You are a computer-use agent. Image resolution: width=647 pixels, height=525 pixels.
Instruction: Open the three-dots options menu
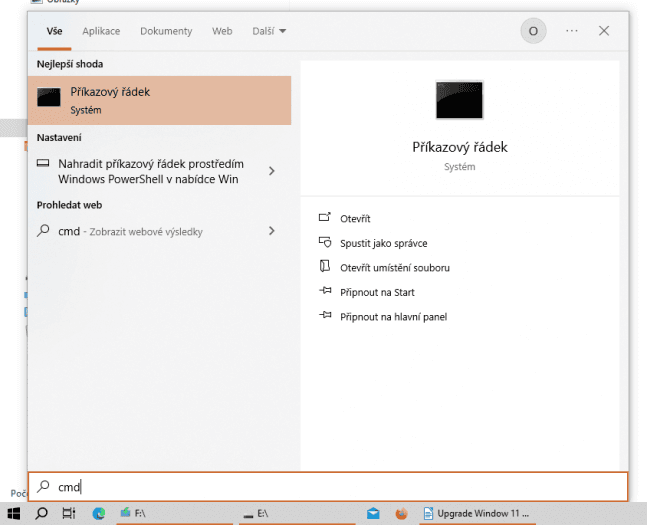coord(571,31)
